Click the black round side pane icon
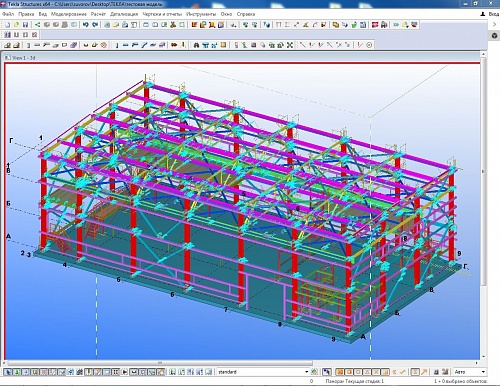The height and width of the screenshot is (386, 500). point(494,36)
